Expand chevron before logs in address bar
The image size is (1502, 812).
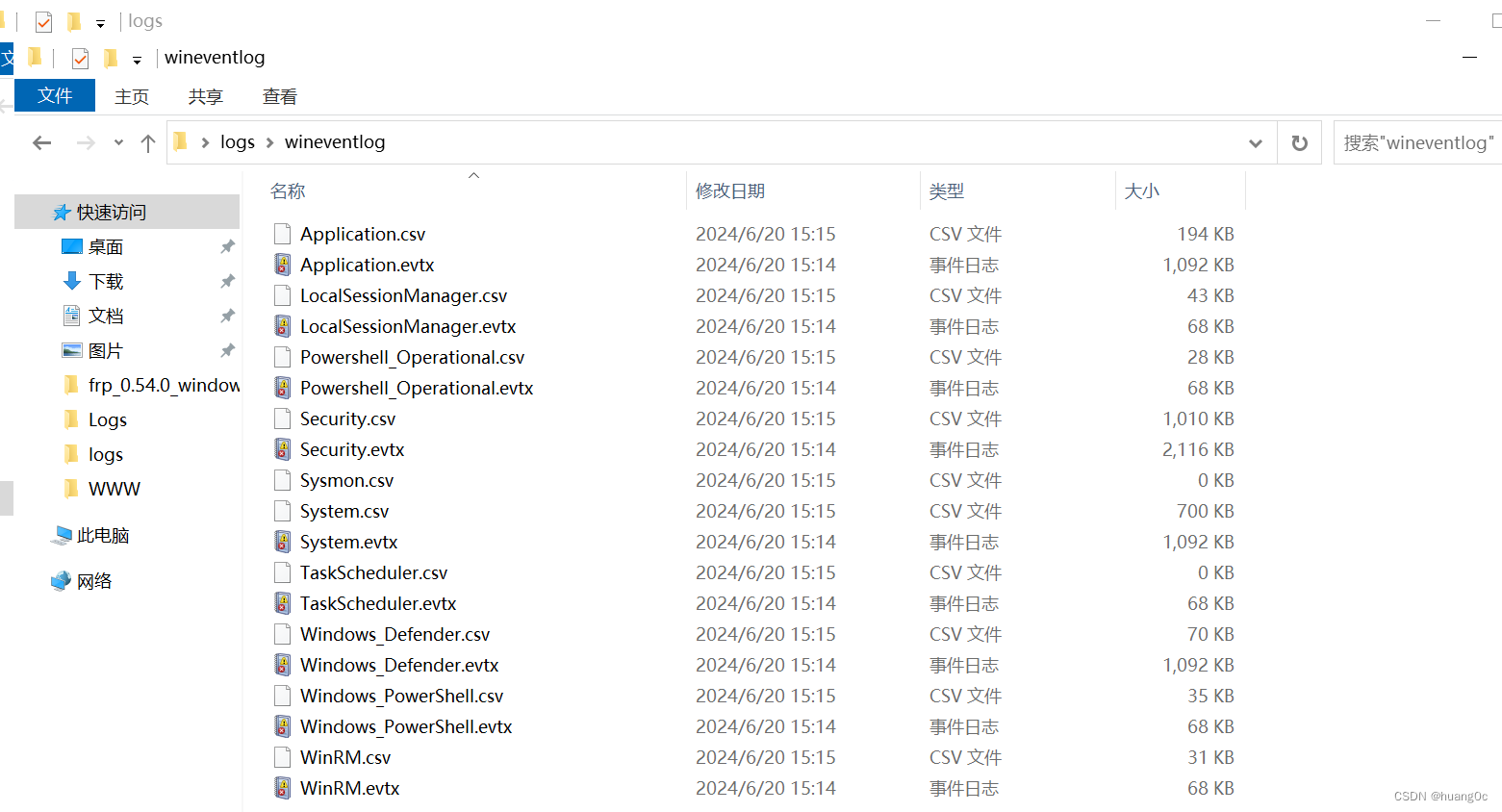(205, 142)
